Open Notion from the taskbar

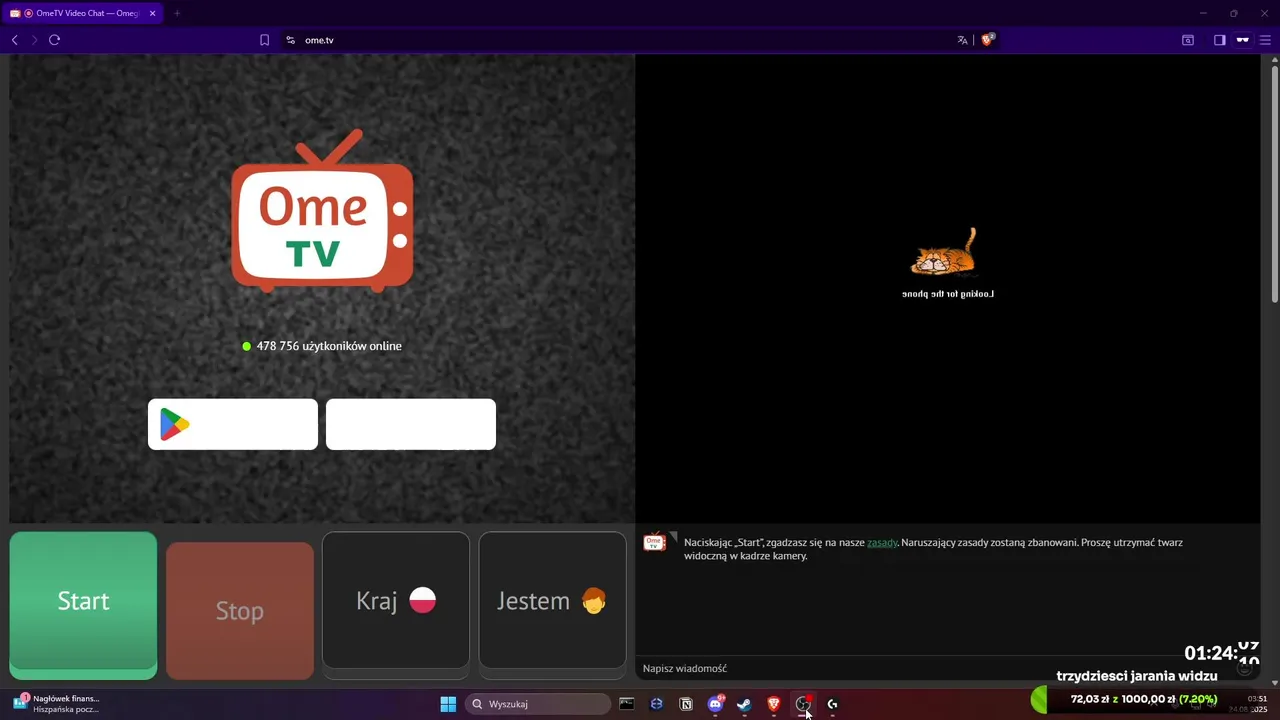click(x=686, y=704)
